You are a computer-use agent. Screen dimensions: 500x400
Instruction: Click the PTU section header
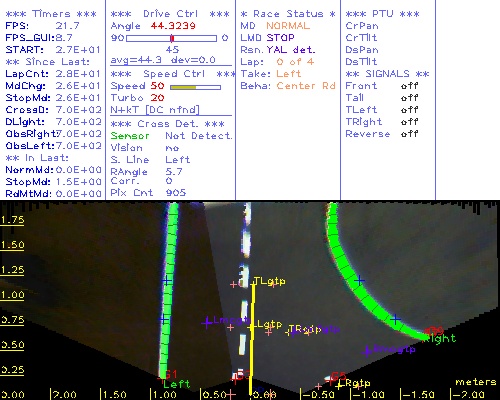(382, 14)
